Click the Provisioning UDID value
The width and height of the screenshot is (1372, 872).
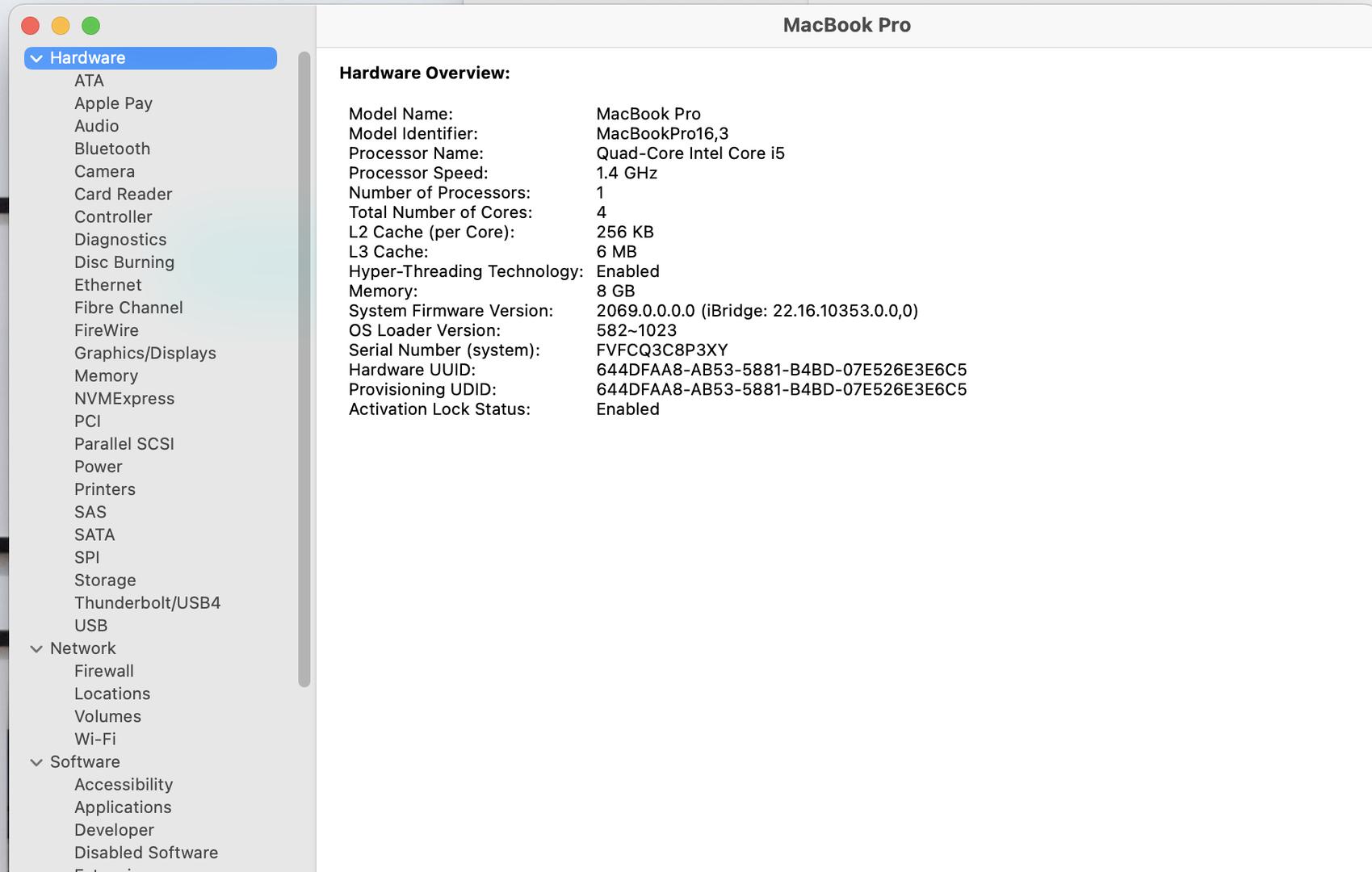pyautogui.click(x=782, y=389)
